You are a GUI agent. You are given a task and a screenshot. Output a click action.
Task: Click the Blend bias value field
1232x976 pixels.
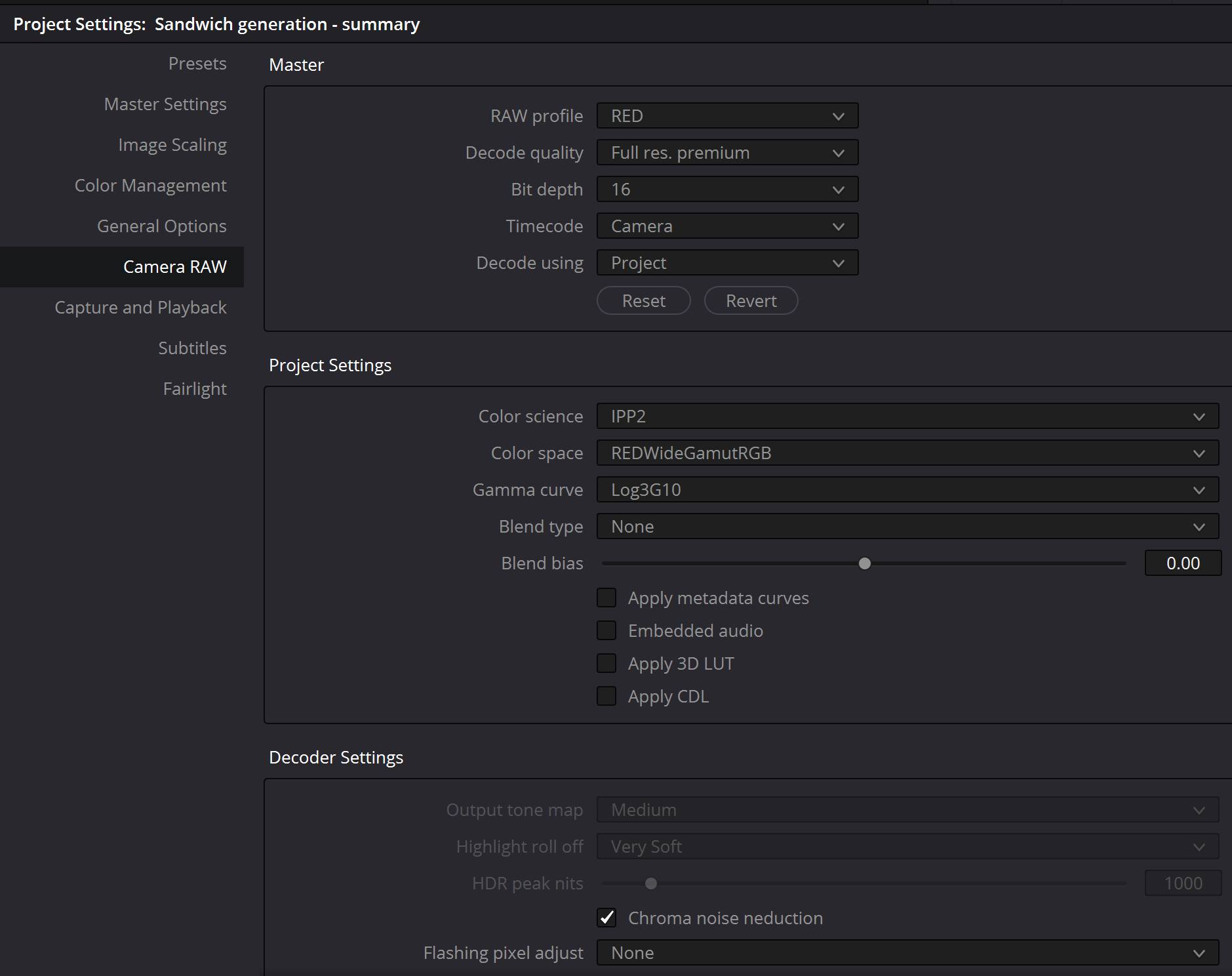(x=1183, y=563)
